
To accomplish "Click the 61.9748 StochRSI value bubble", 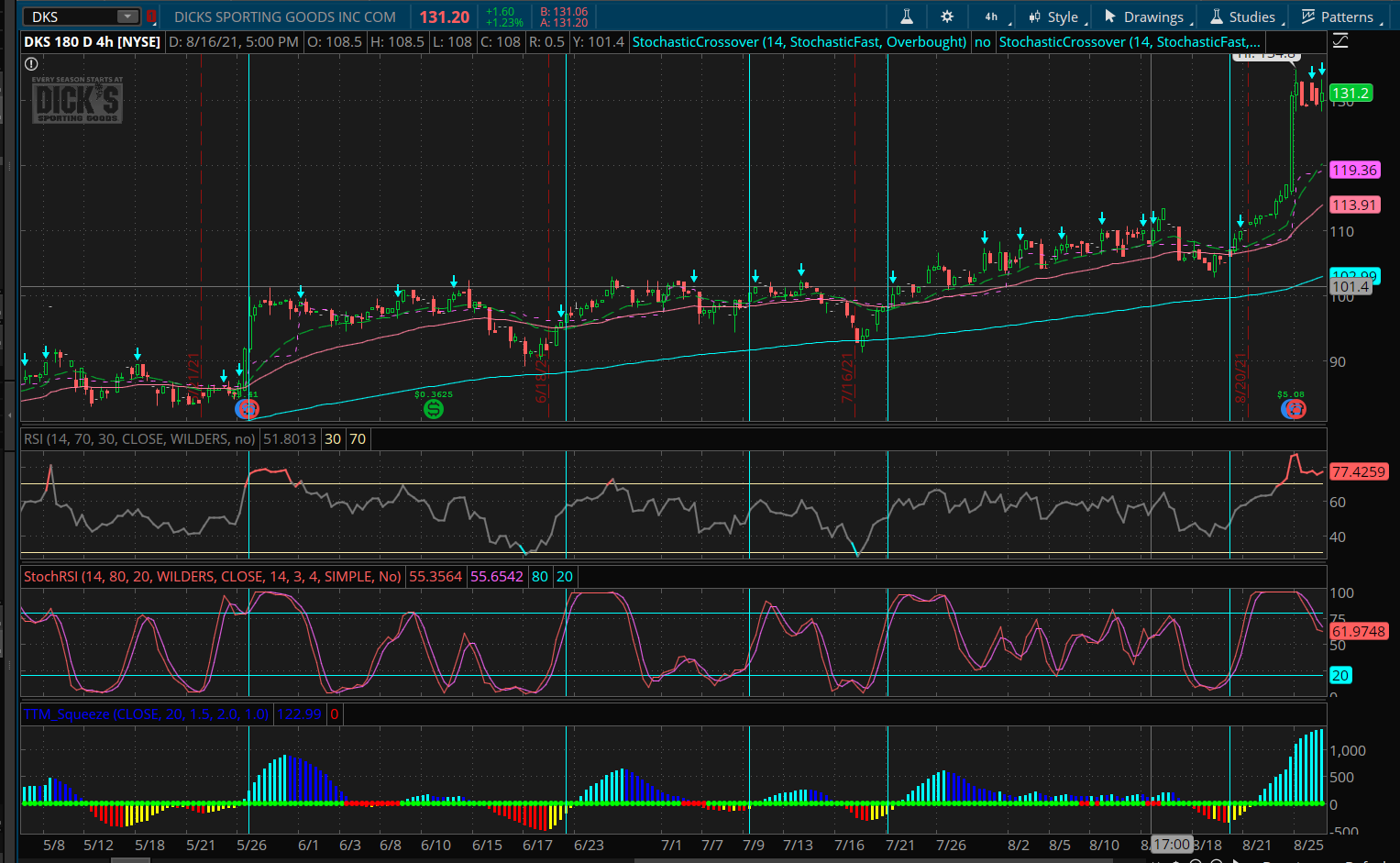I will 1358,631.
